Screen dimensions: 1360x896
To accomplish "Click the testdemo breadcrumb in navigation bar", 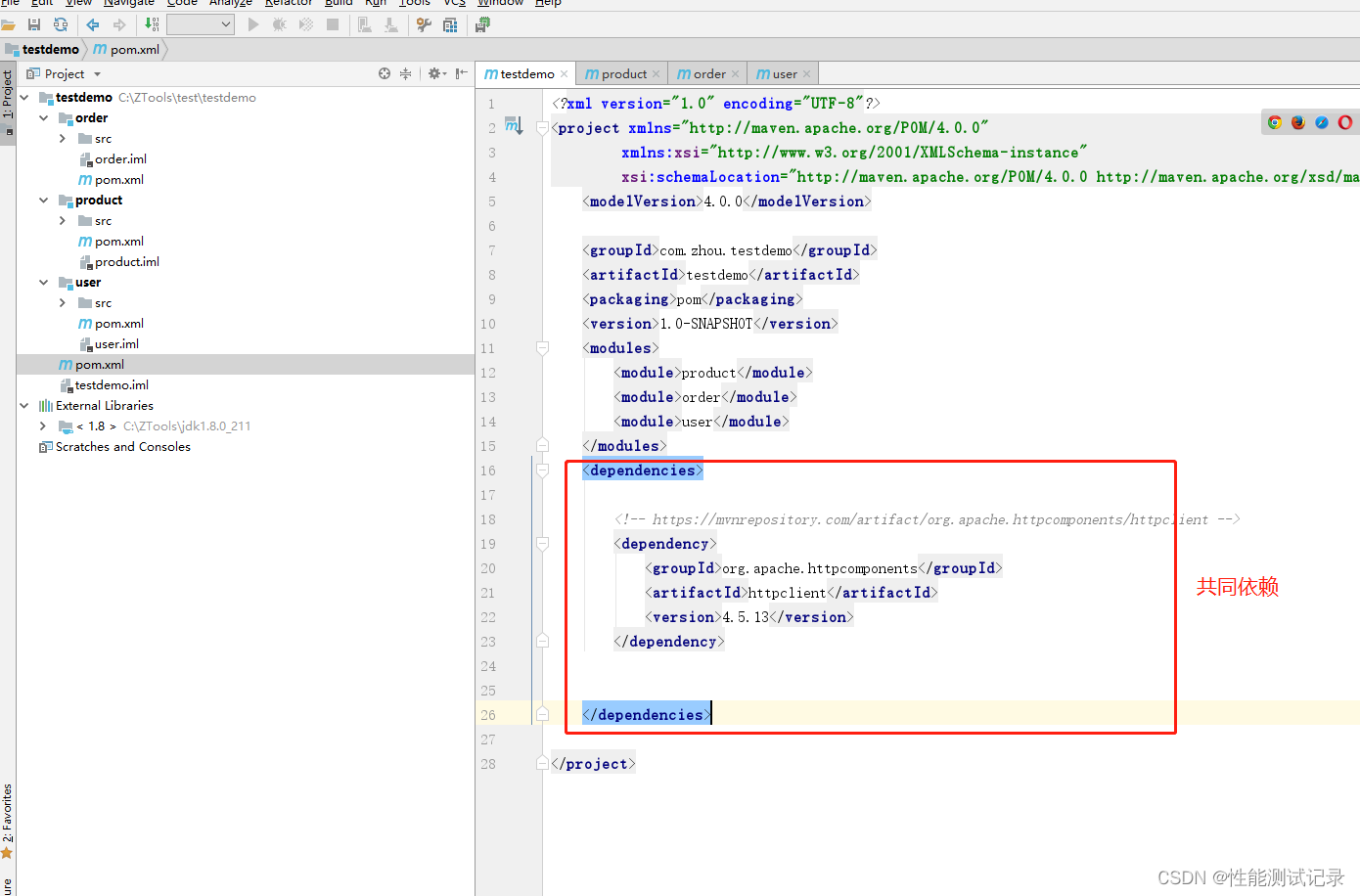I will (x=42, y=50).
